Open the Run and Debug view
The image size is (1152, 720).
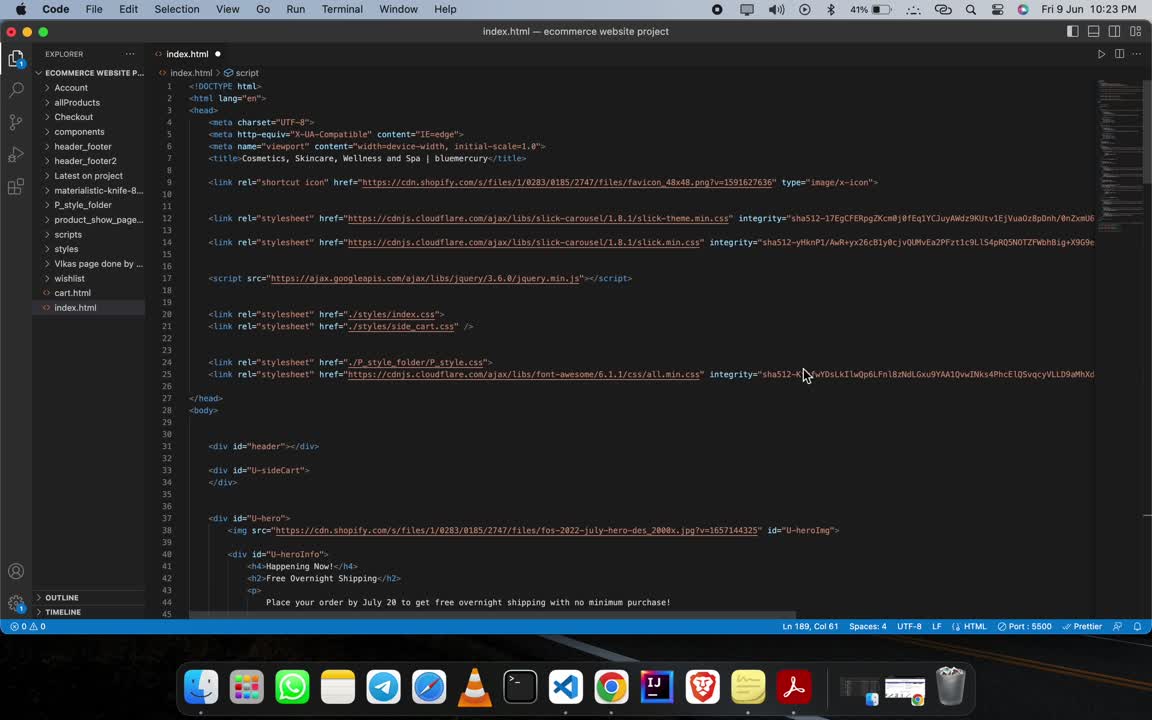tap(16, 155)
